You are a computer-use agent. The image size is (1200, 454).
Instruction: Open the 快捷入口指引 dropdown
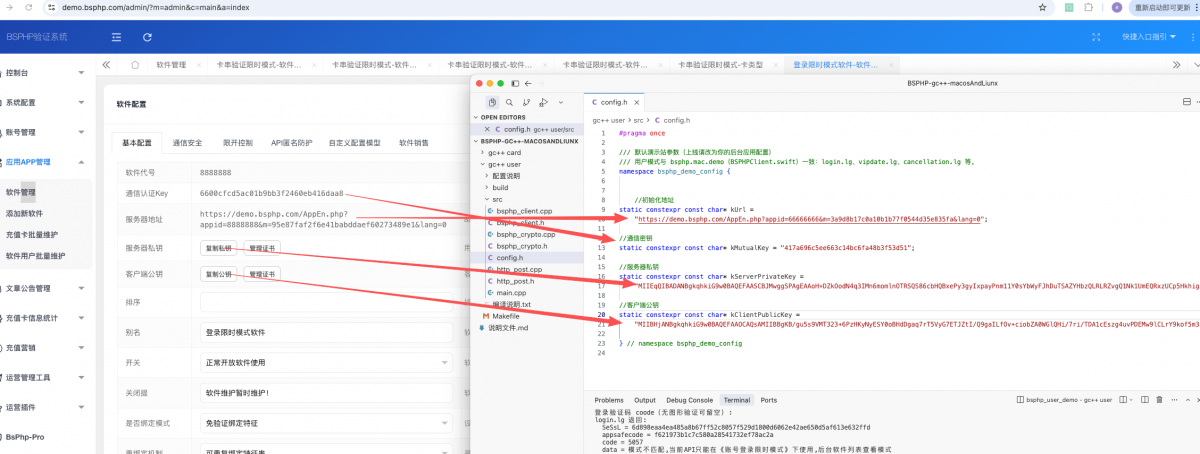click(1147, 37)
